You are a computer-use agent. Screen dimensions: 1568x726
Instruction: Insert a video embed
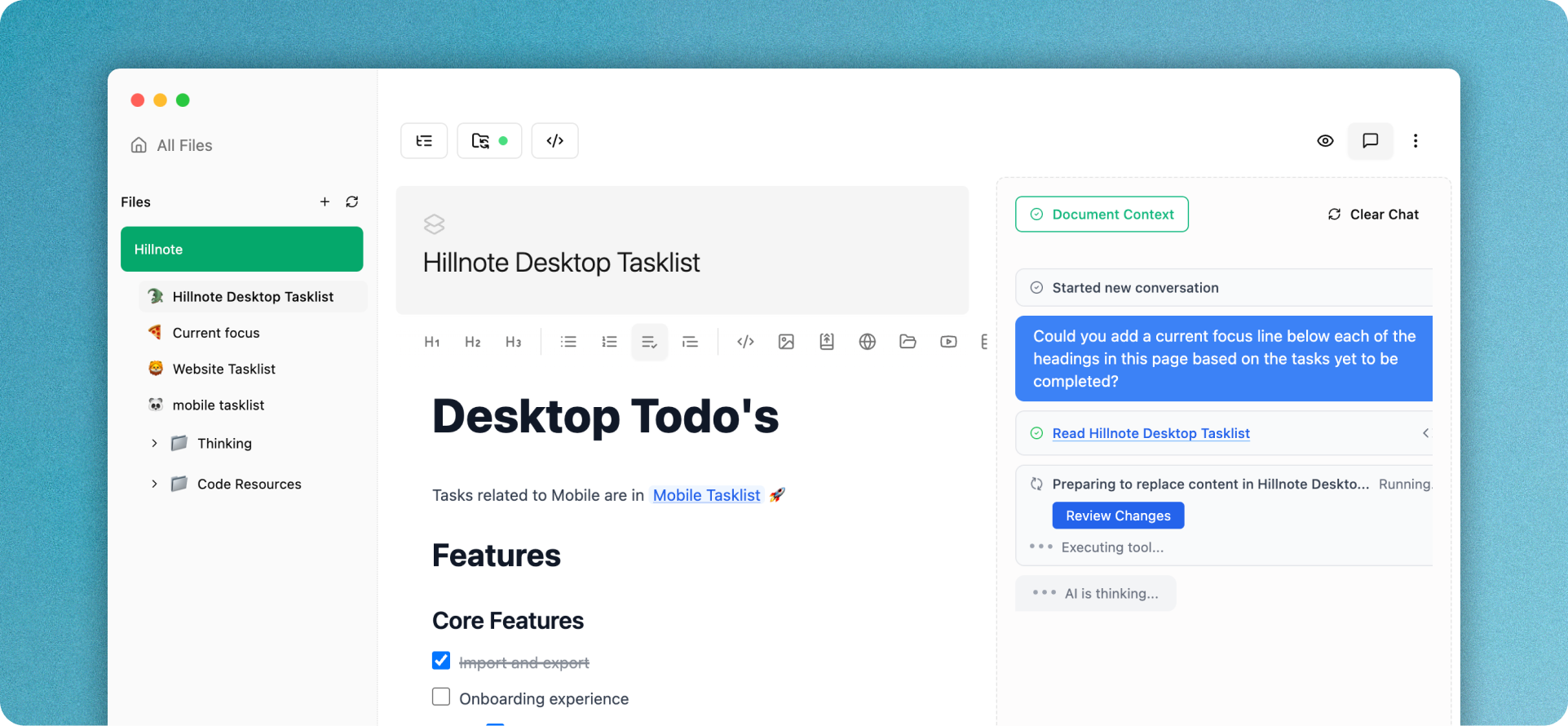948,342
